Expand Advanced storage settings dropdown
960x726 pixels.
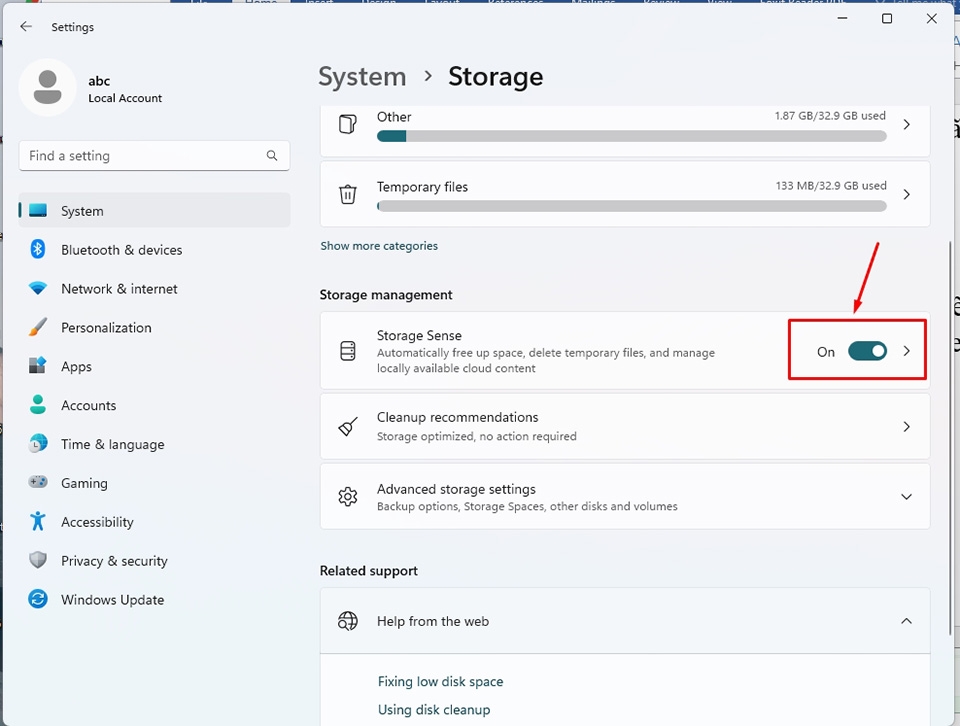click(x=907, y=496)
